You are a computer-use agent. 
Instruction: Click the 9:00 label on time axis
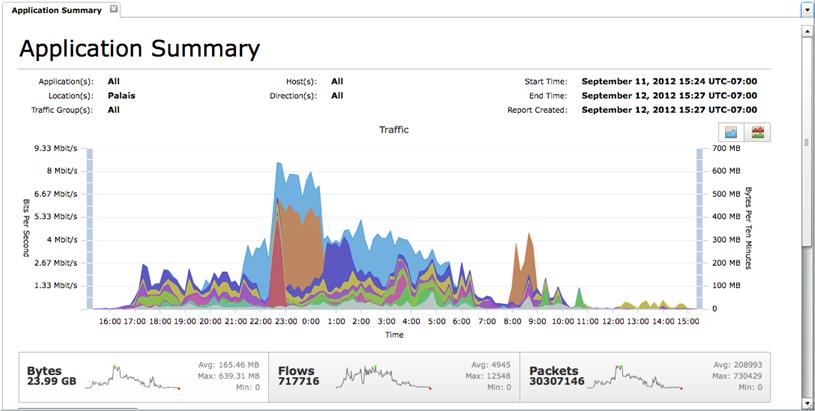(537, 322)
